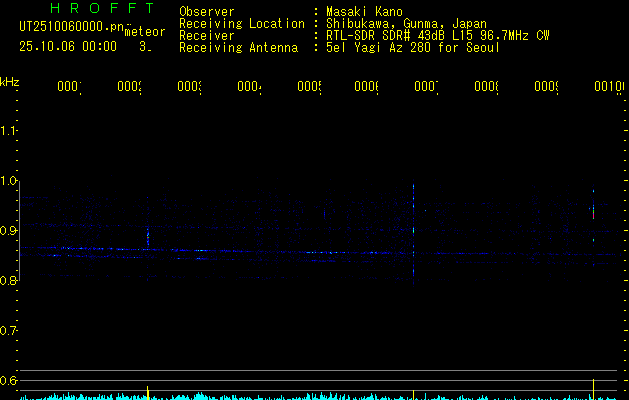Viewport: 629px width, 400px height.
Task: Click the Observer label
Action: click(x=207, y=11)
